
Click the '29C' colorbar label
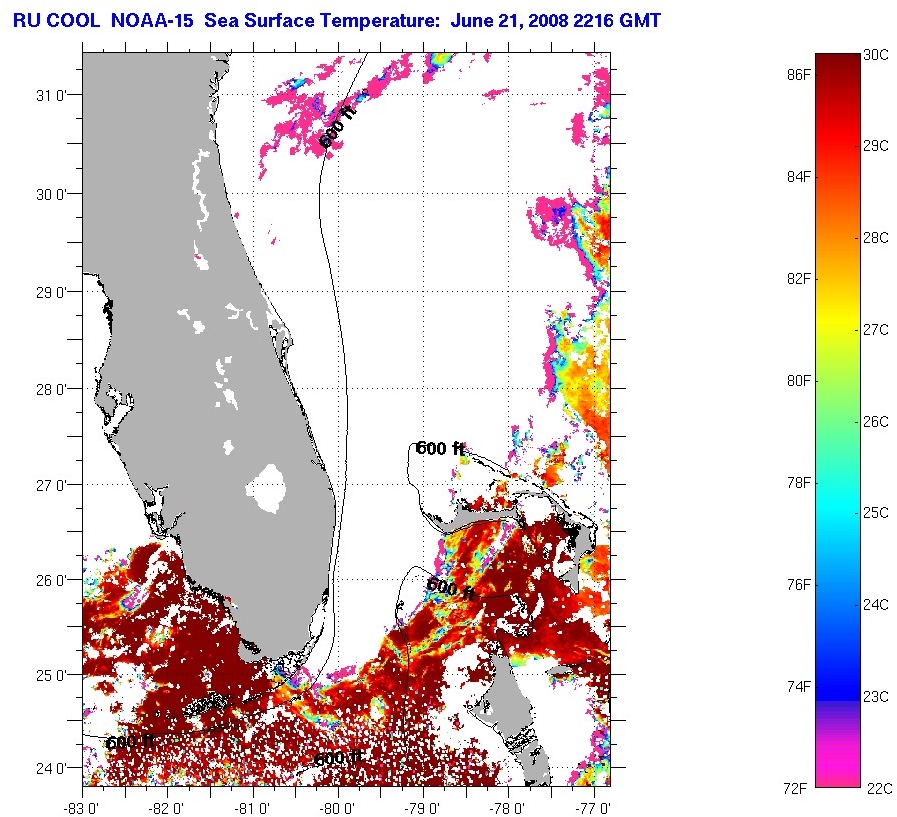coord(876,146)
